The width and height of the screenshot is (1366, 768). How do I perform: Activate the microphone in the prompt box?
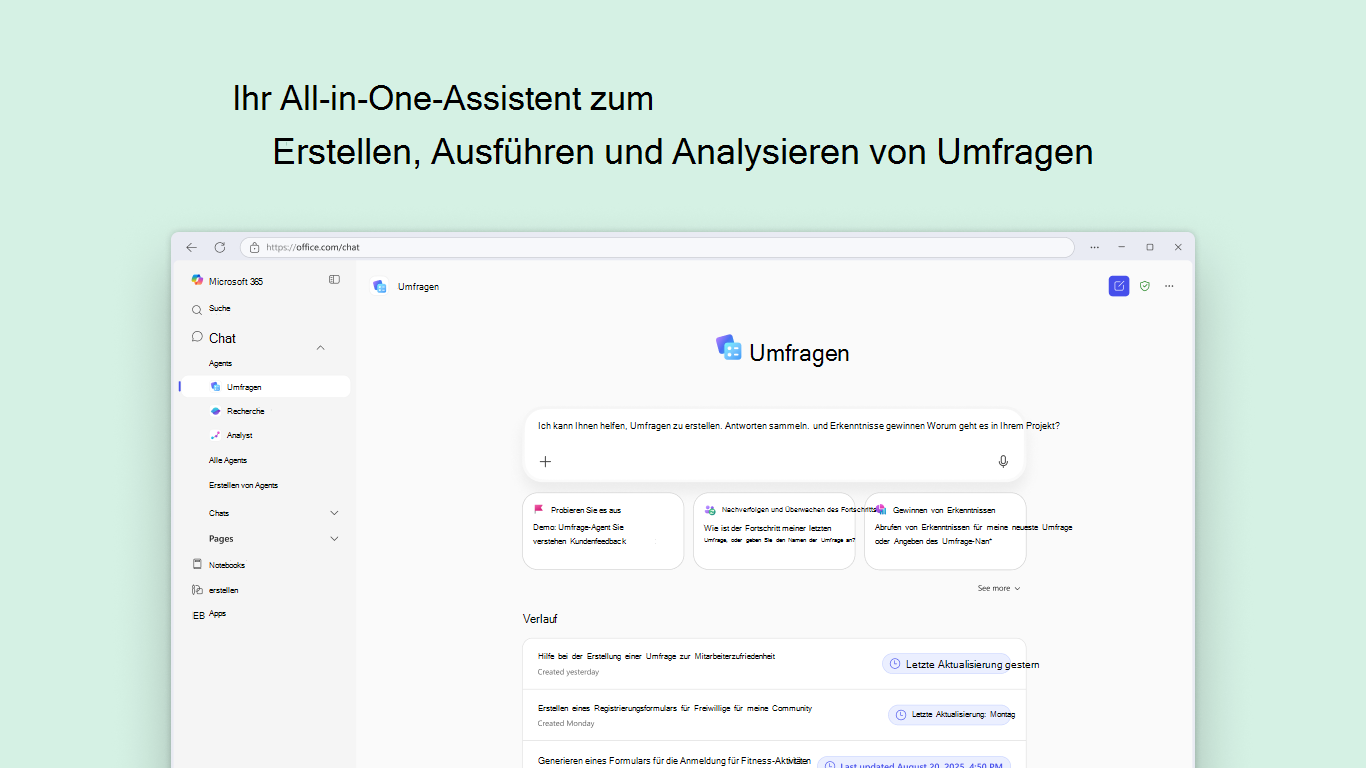tap(1003, 461)
